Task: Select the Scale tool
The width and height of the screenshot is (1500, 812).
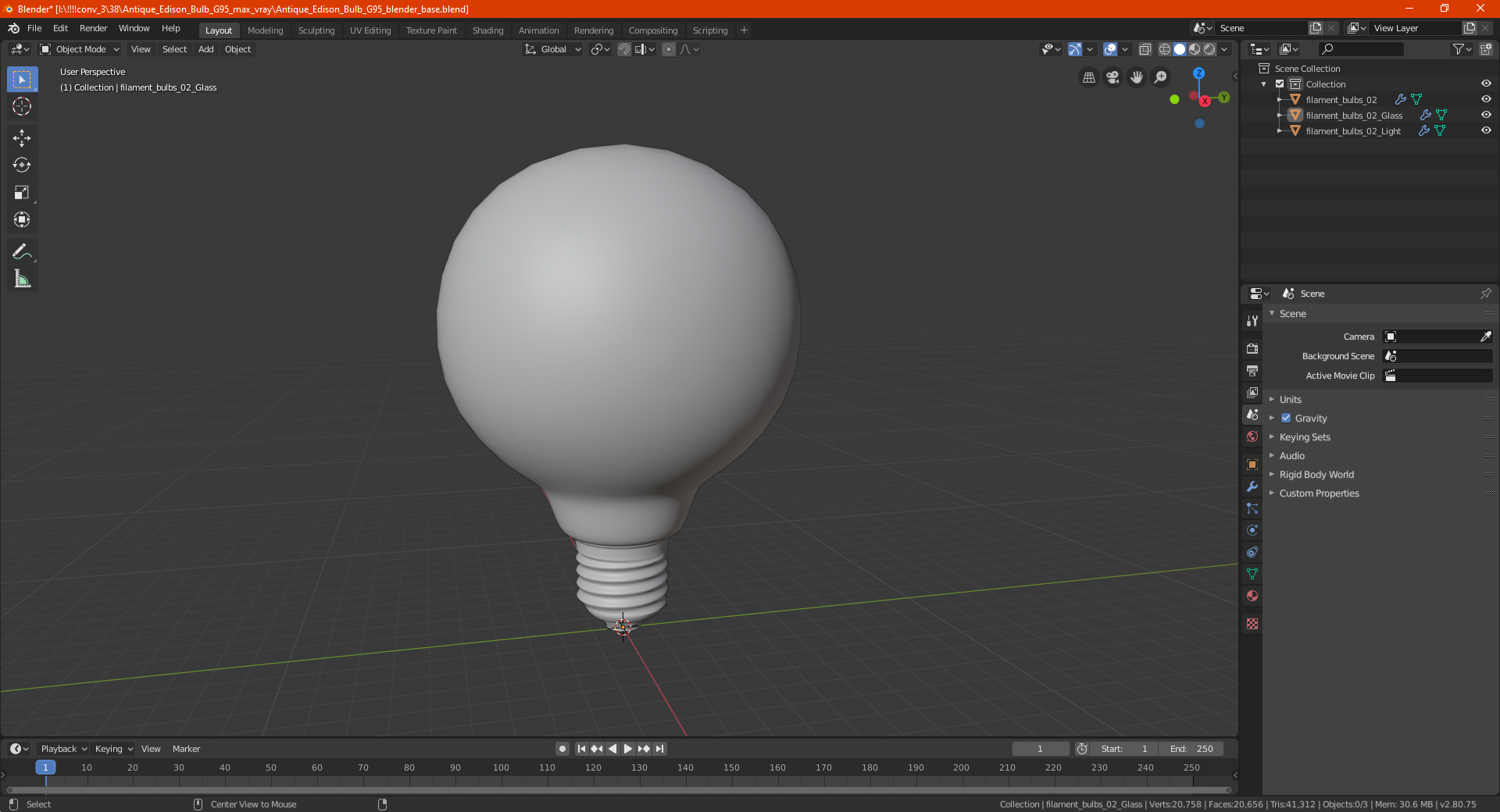Action: click(22, 192)
